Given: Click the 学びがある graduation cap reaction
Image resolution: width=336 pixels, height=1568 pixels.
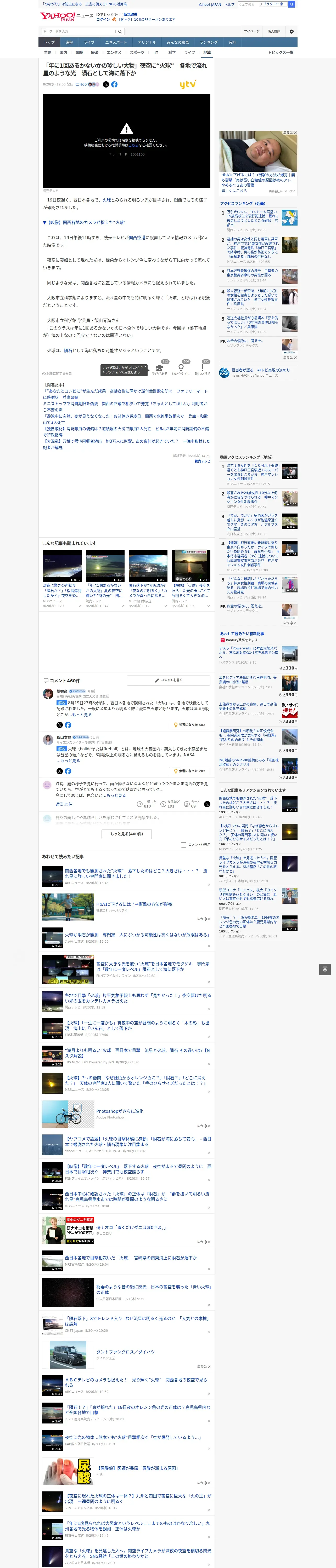Looking at the screenshot, I should [x=160, y=368].
